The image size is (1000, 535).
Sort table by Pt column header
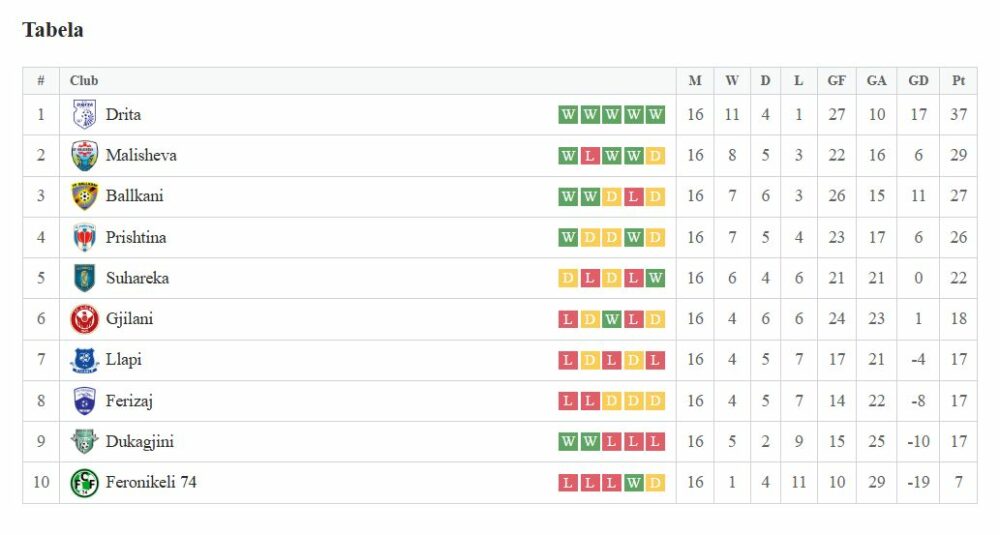(x=958, y=81)
